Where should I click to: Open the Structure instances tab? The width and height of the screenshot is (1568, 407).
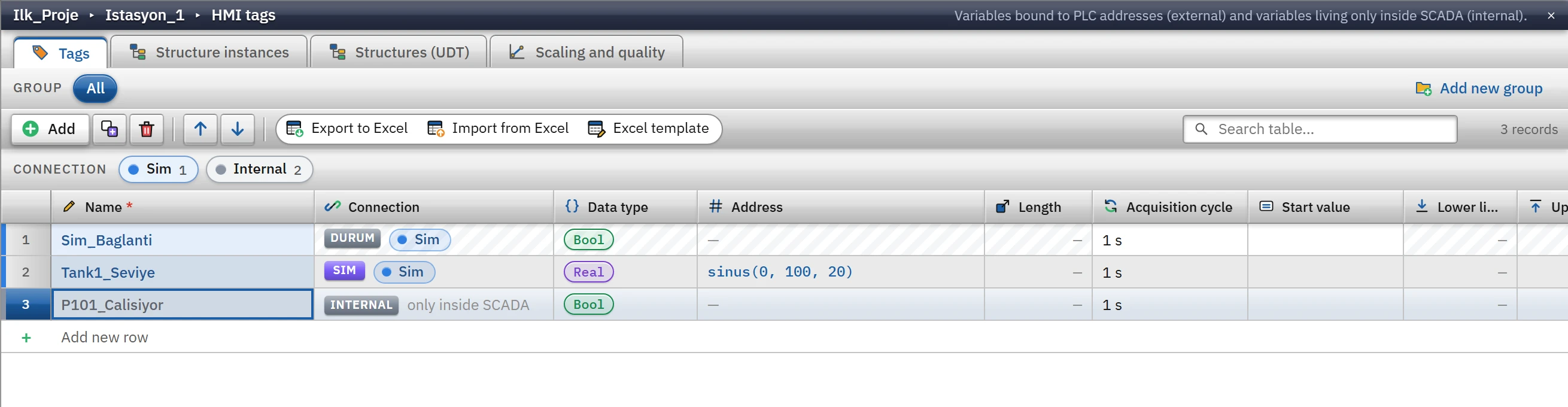209,52
